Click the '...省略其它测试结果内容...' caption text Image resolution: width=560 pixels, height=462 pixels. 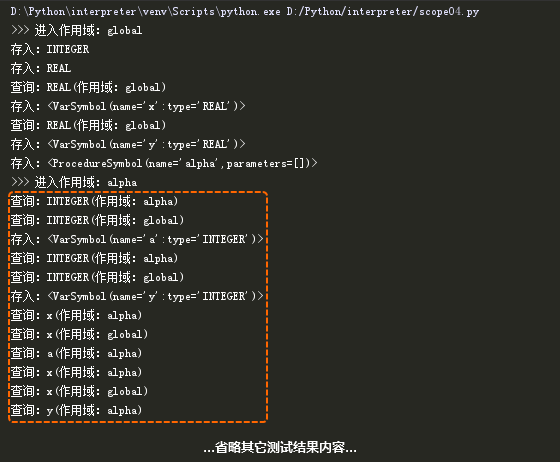click(280, 447)
